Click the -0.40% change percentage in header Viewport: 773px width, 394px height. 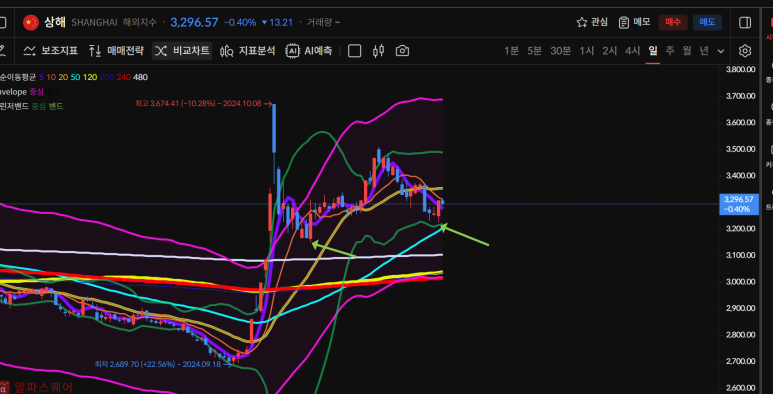240,22
